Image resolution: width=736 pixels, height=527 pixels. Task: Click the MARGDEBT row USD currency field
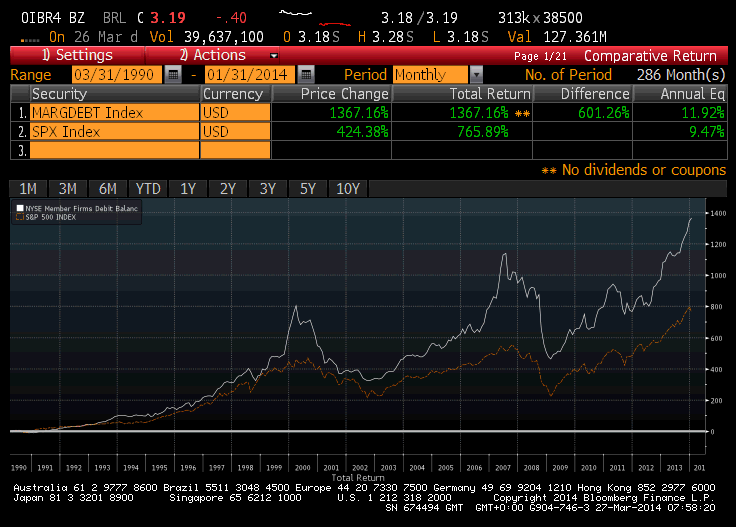click(236, 113)
